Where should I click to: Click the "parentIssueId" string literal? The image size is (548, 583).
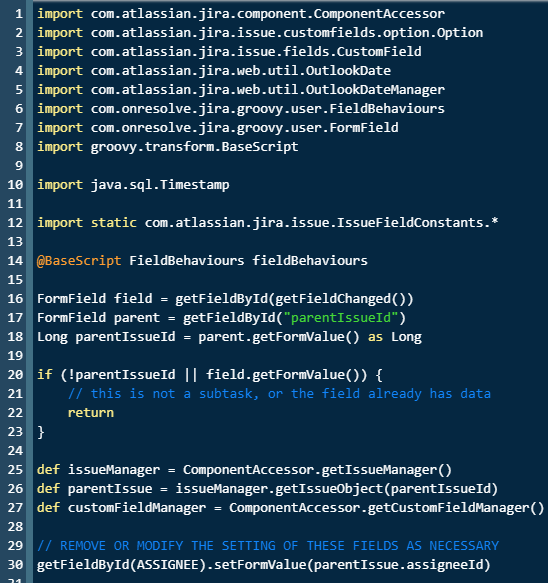coord(340,318)
